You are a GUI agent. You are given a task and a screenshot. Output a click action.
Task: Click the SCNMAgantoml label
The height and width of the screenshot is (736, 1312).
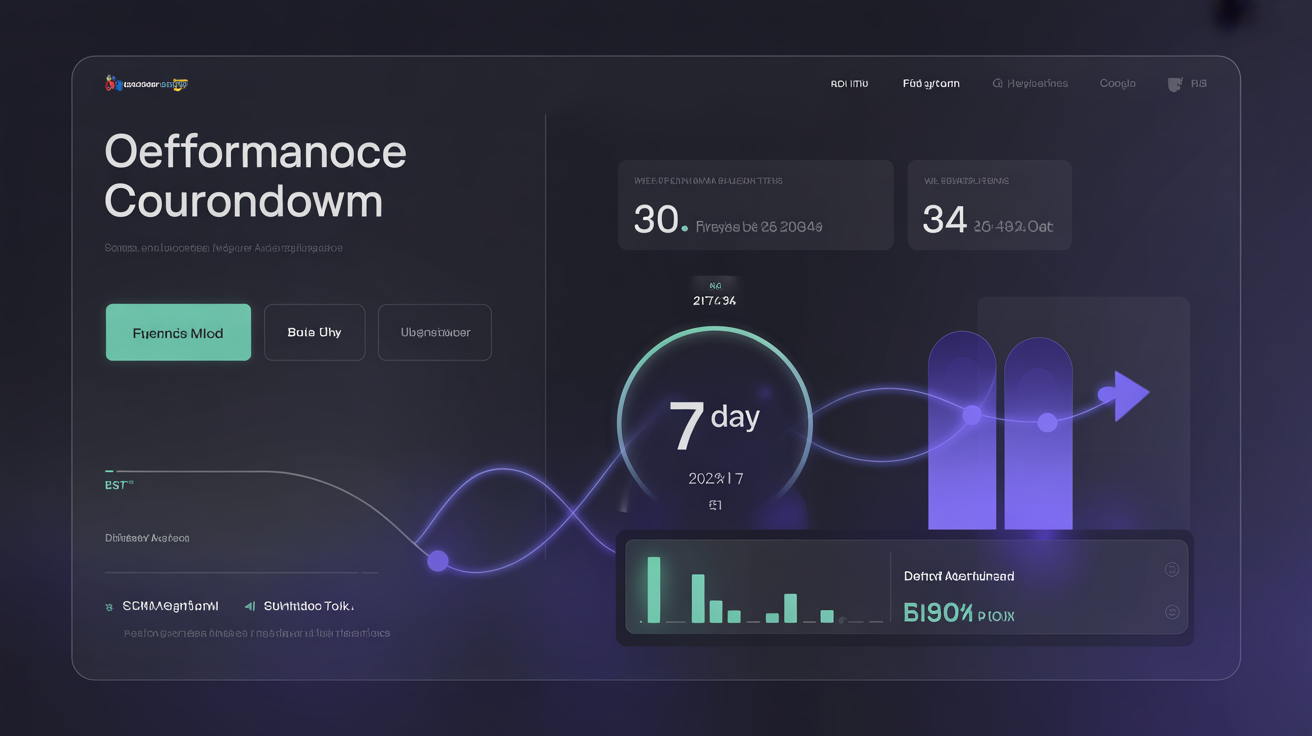tap(170, 606)
